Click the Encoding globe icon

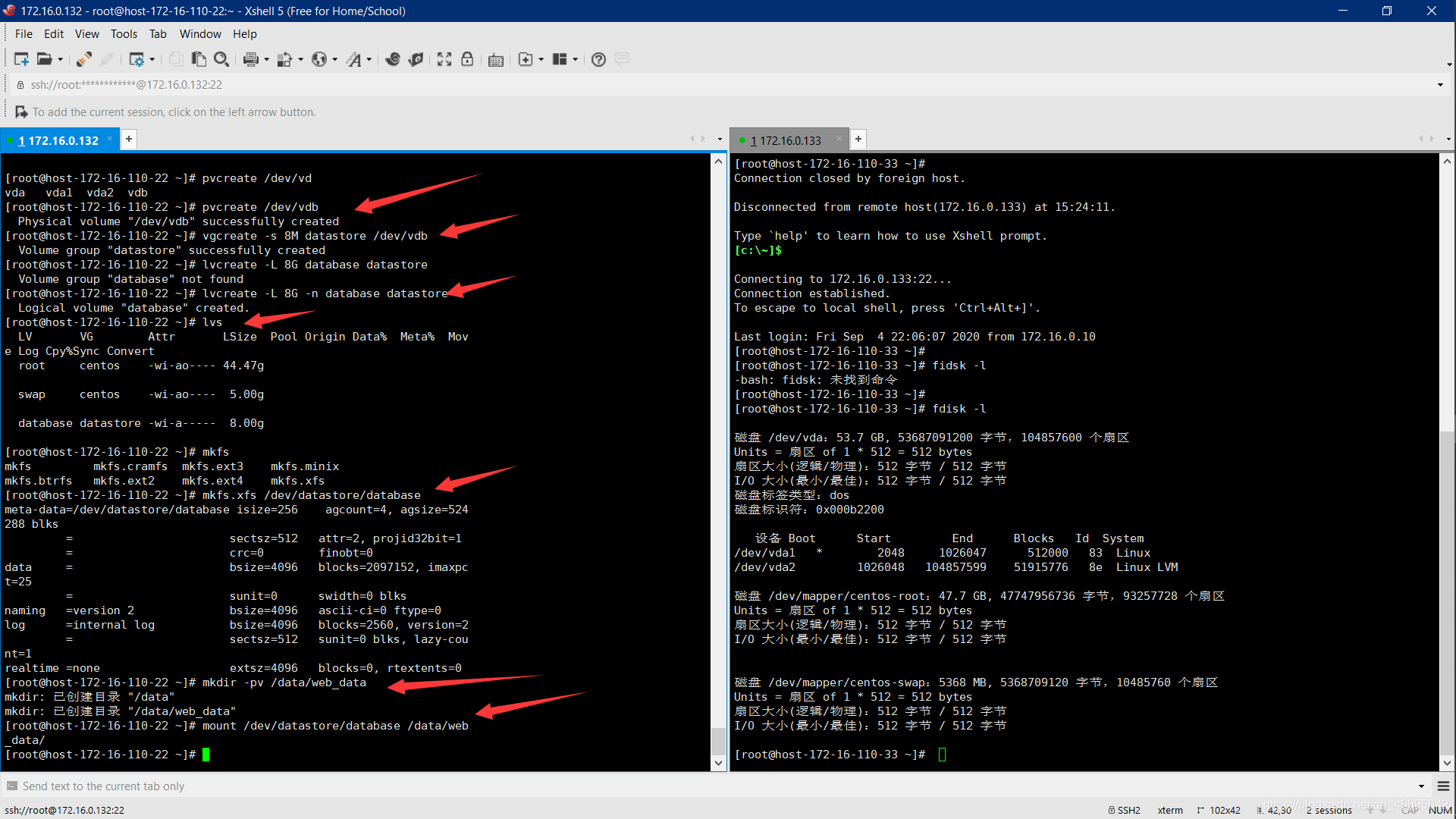pos(319,59)
